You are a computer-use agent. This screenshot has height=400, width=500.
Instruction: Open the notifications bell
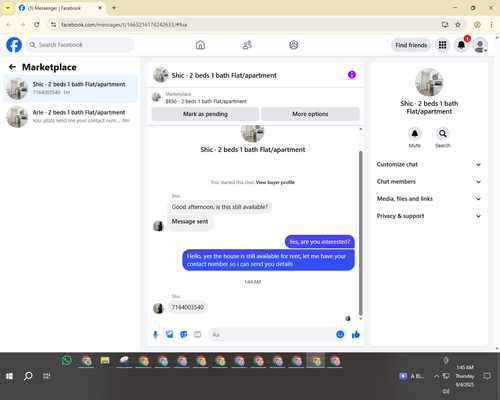point(461,45)
